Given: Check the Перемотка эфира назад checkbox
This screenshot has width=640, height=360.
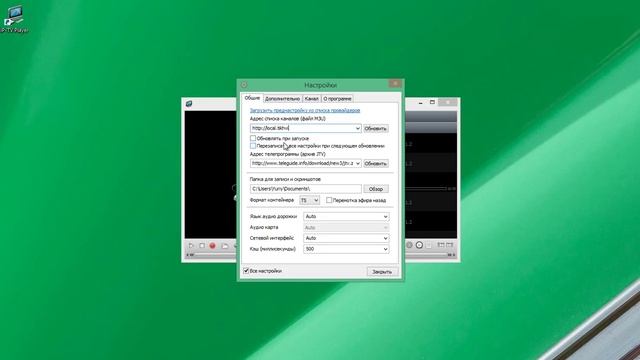Looking at the screenshot, I should tap(329, 200).
